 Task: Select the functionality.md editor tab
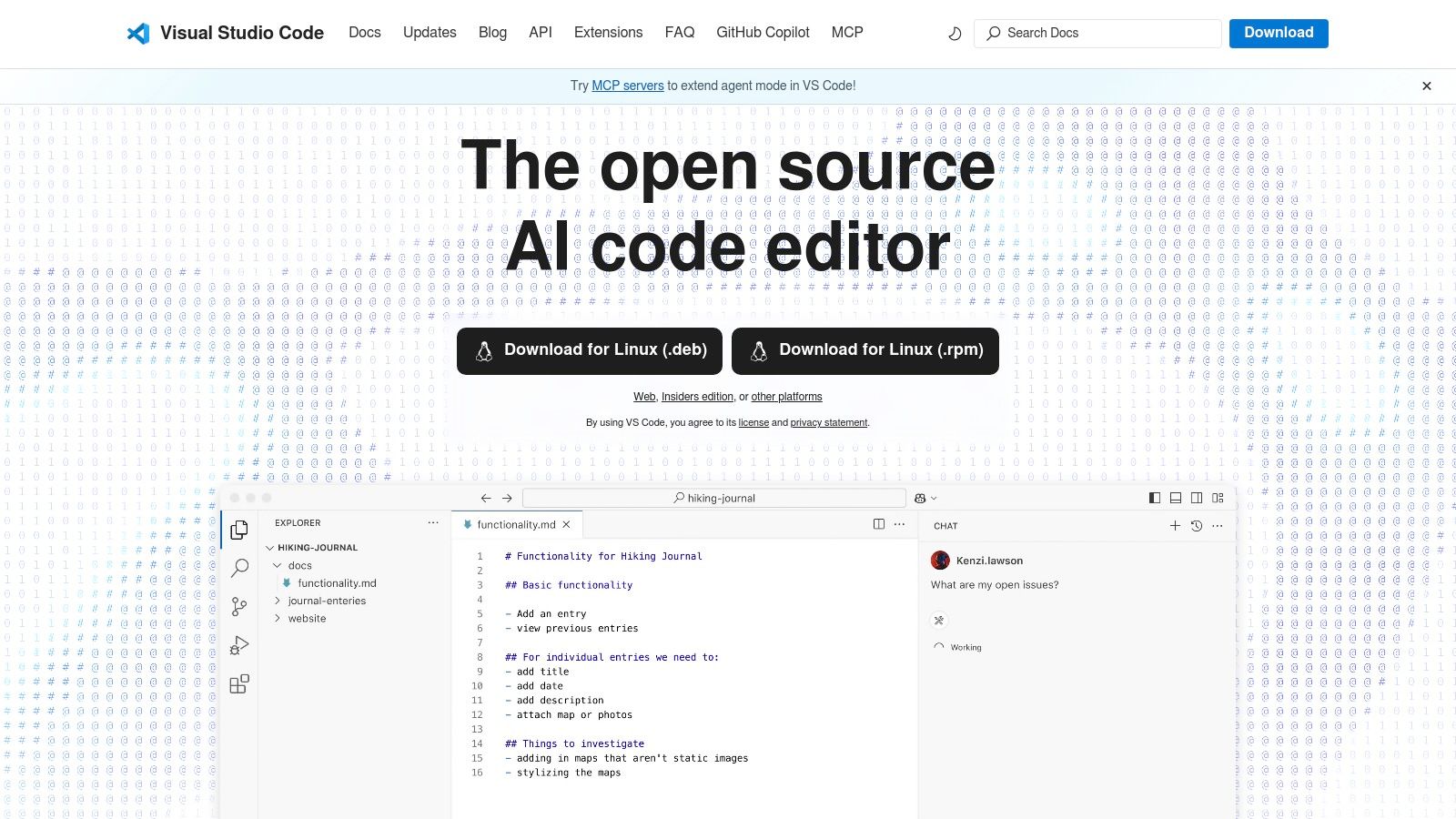(x=516, y=524)
